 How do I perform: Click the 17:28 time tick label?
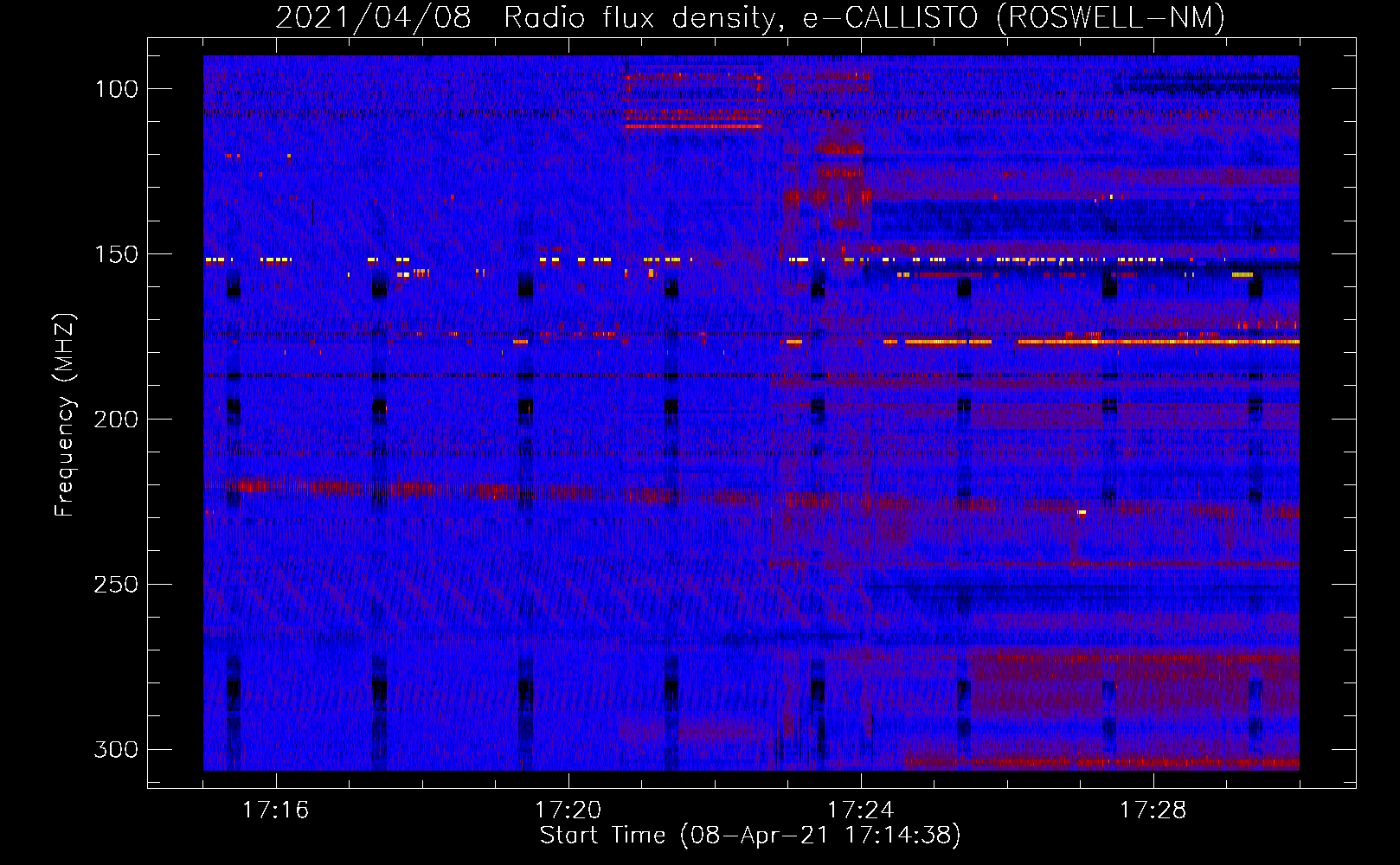(1153, 811)
